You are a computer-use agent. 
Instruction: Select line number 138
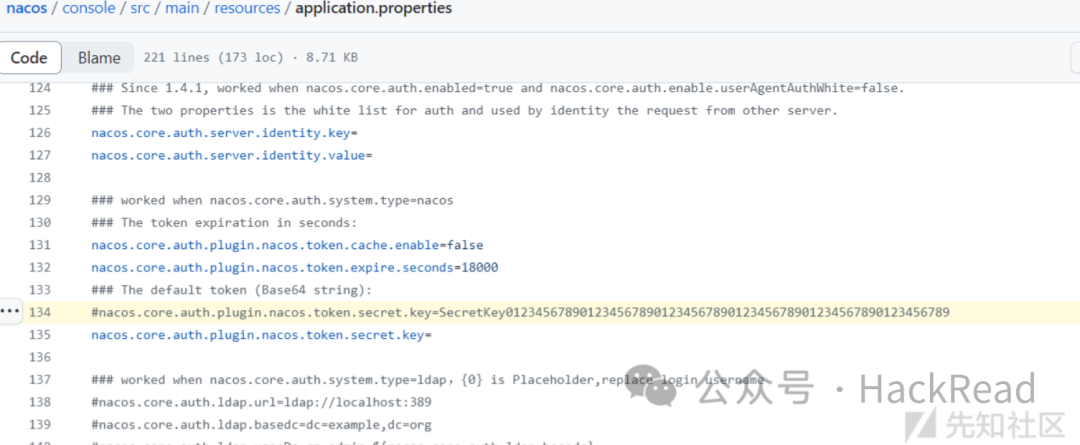(x=39, y=402)
